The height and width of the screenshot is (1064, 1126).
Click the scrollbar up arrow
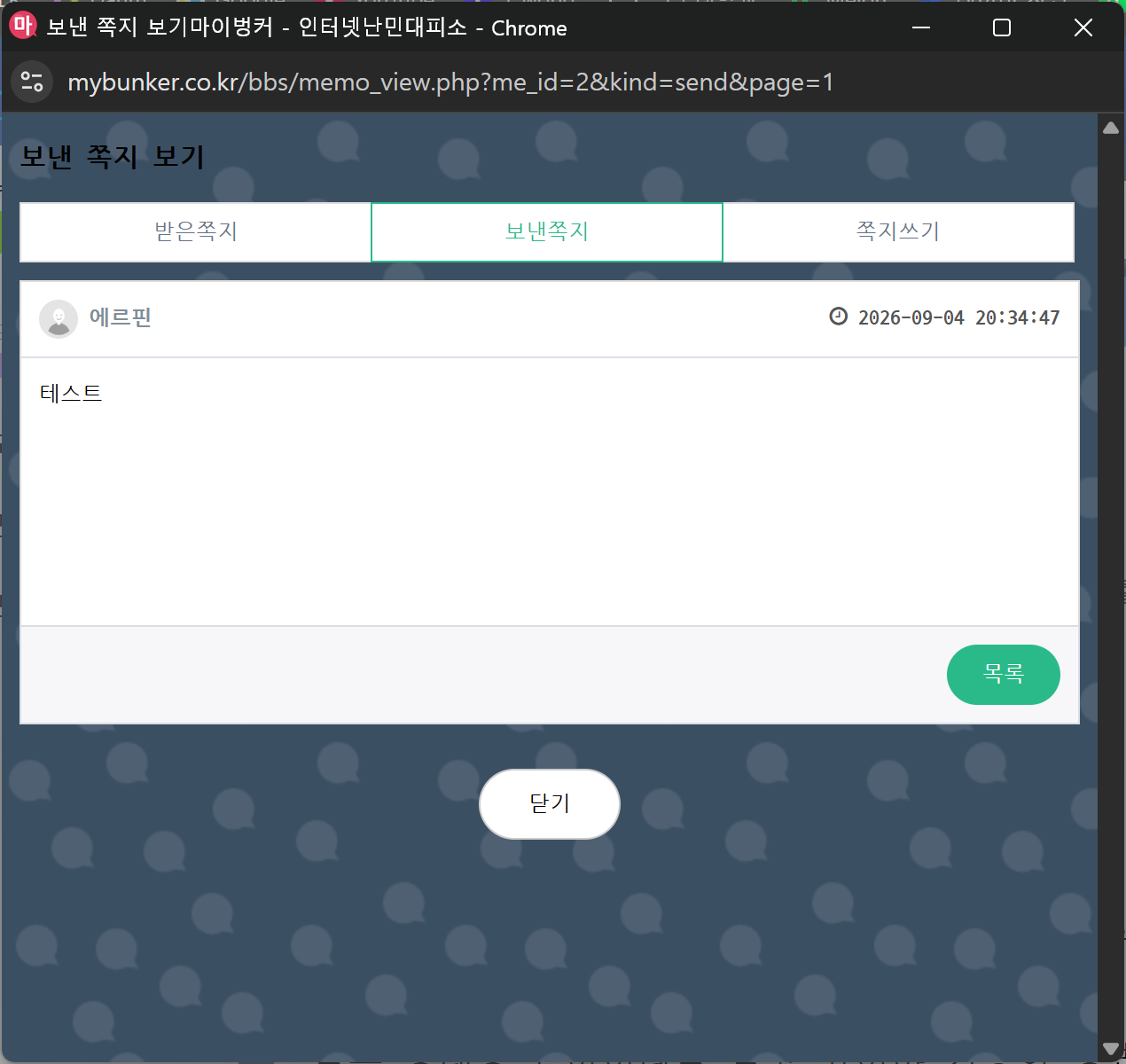1110,129
